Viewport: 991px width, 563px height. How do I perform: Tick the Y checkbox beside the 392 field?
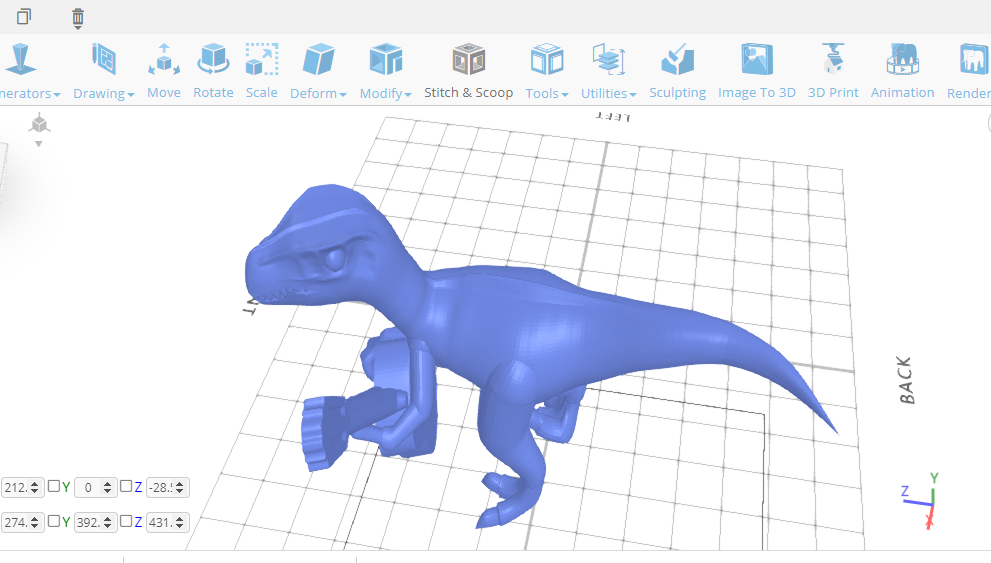tap(54, 521)
